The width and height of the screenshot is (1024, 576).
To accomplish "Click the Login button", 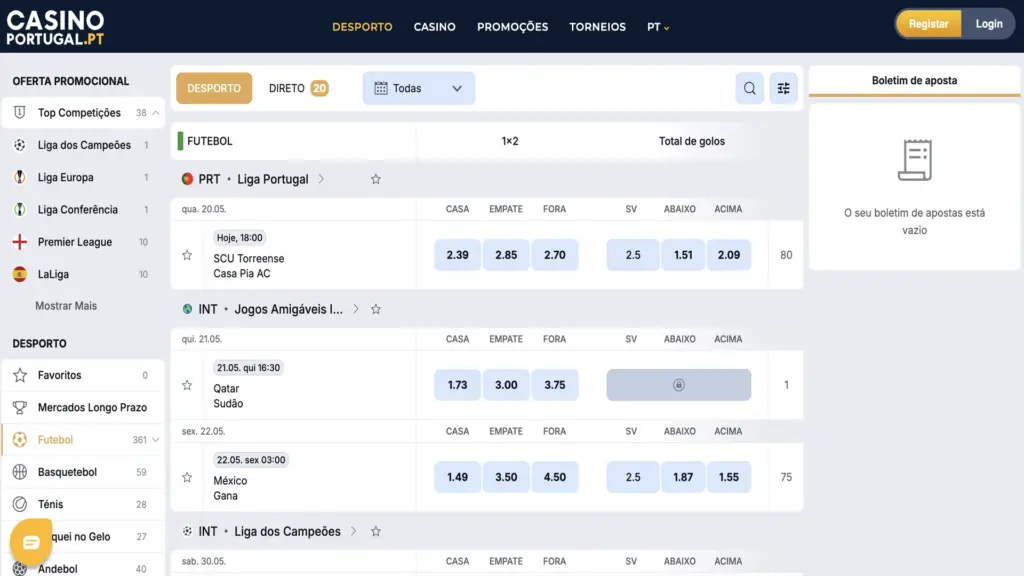I will point(989,24).
